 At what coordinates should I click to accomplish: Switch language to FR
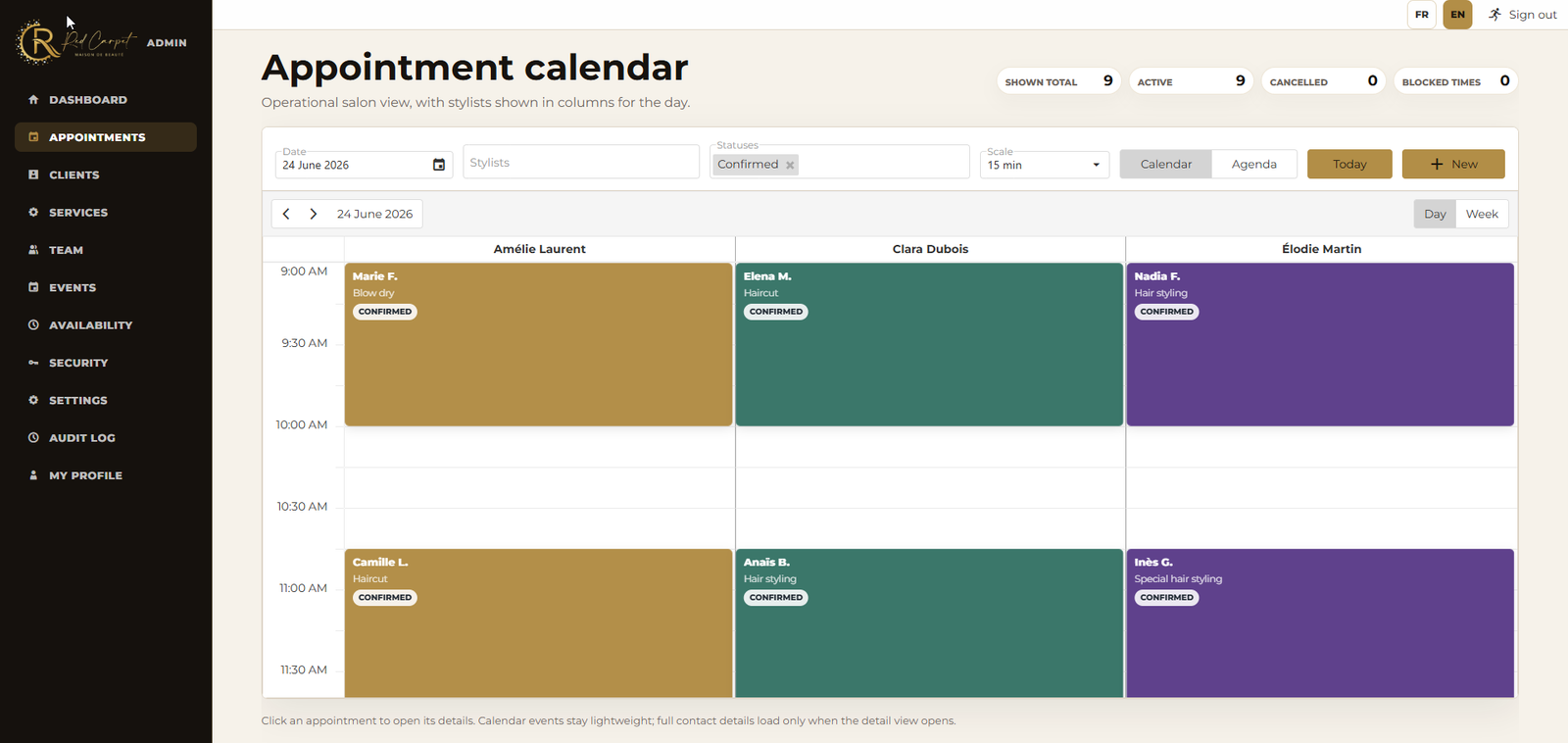tap(1422, 15)
